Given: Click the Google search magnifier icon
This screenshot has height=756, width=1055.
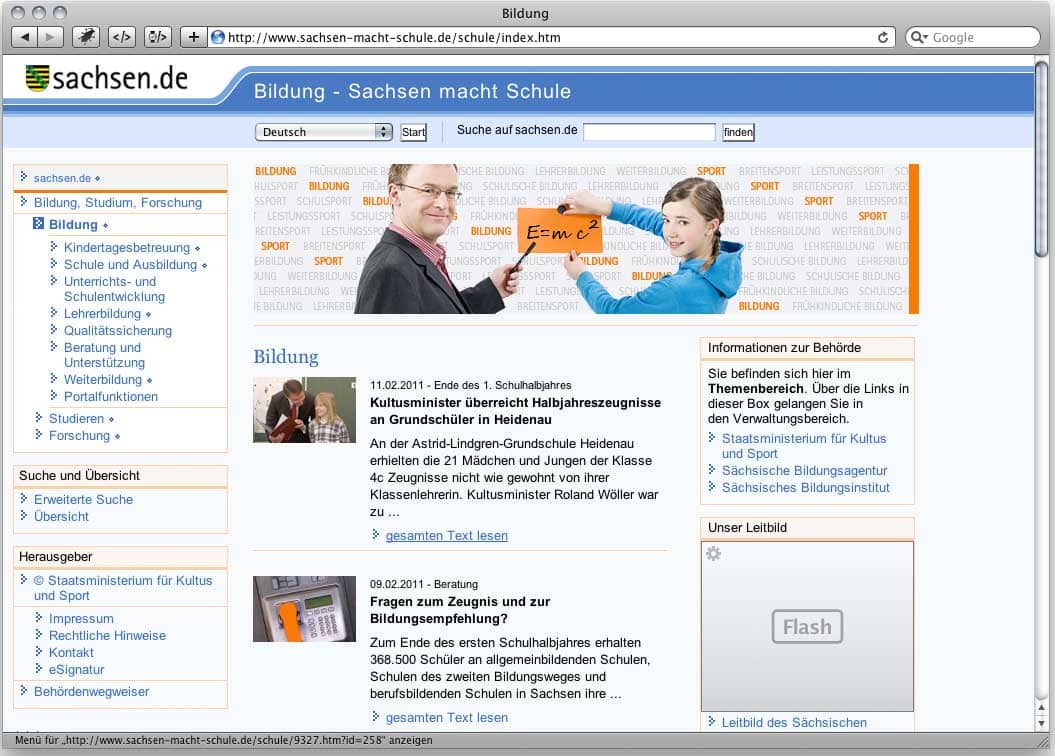Looking at the screenshot, I should [919, 37].
